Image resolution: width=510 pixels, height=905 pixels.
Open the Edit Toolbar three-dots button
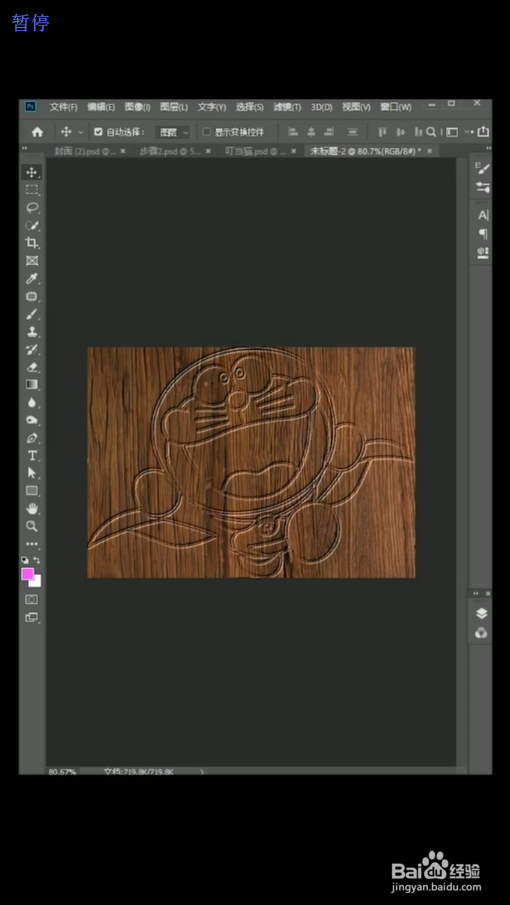click(x=32, y=544)
